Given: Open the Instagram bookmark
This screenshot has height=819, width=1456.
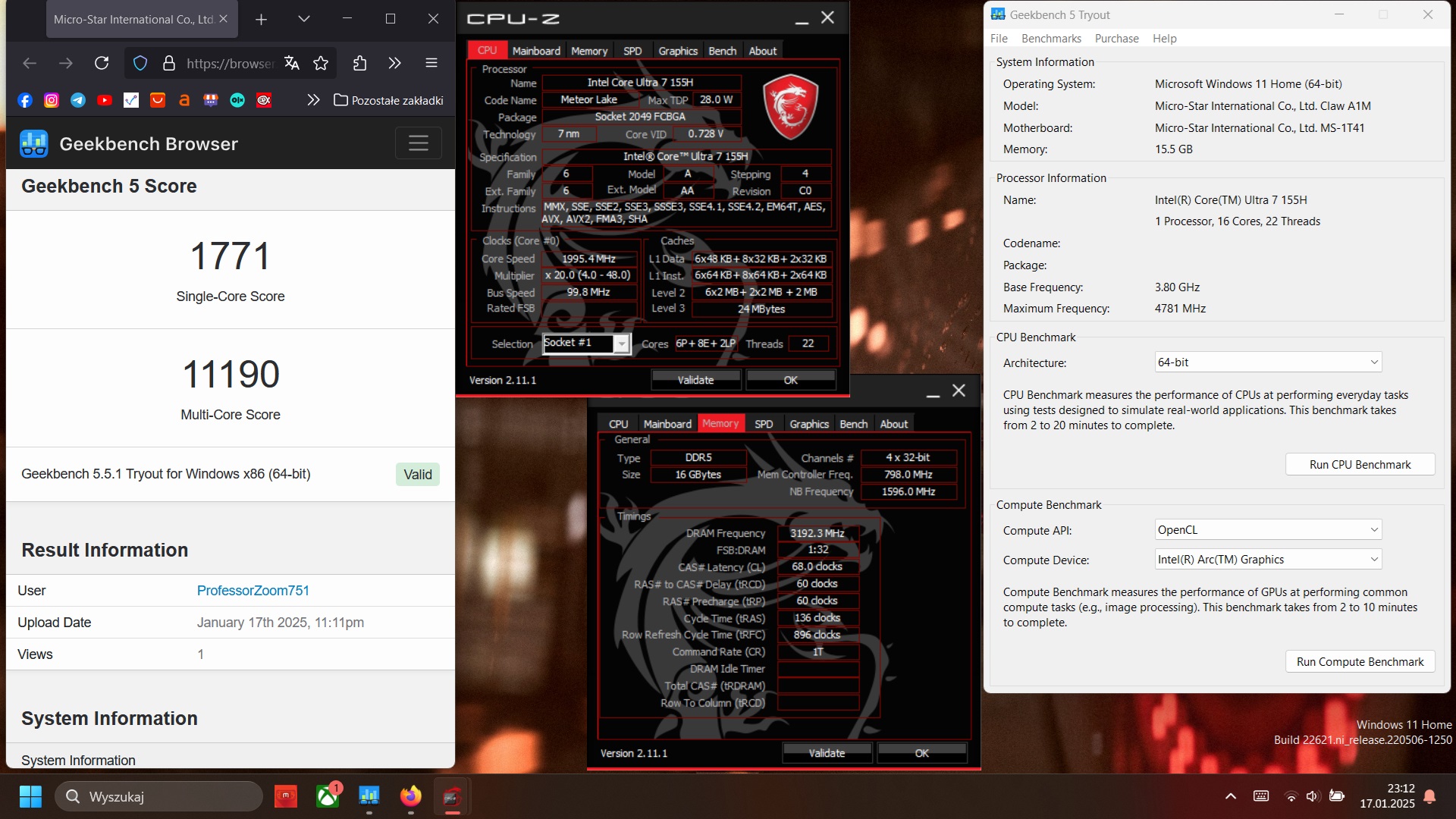Looking at the screenshot, I should [x=52, y=100].
